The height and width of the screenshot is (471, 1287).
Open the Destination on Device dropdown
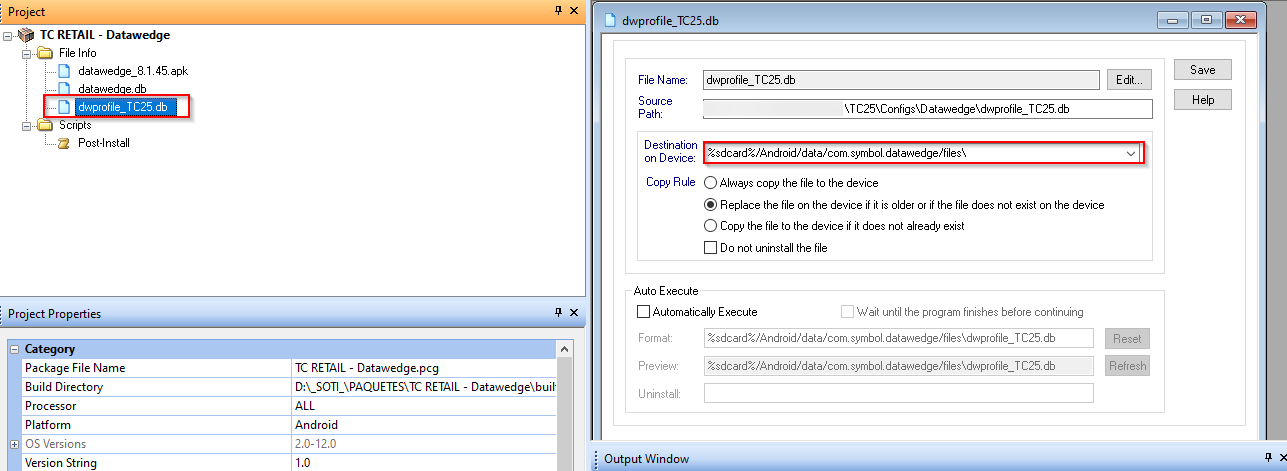(1131, 154)
